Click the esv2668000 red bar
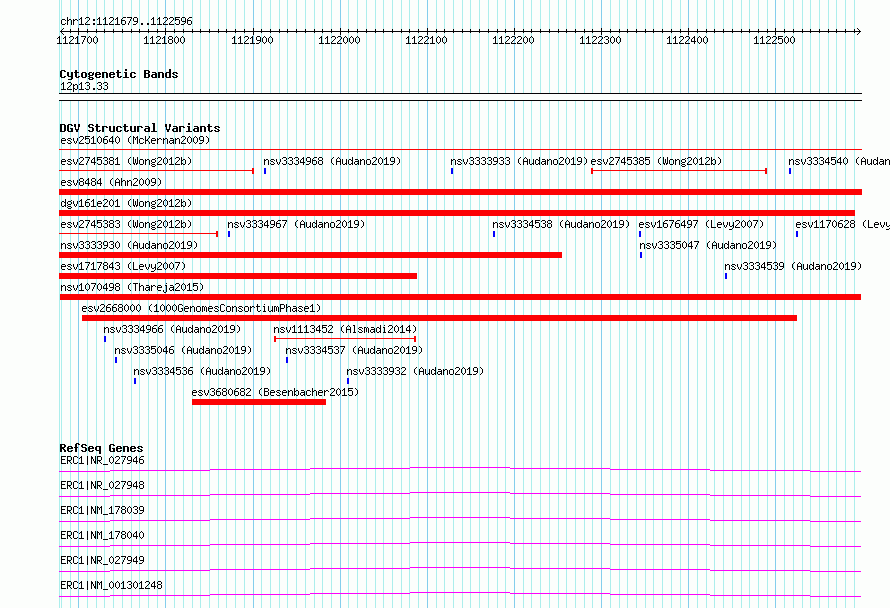890x608 pixels. pos(439,318)
